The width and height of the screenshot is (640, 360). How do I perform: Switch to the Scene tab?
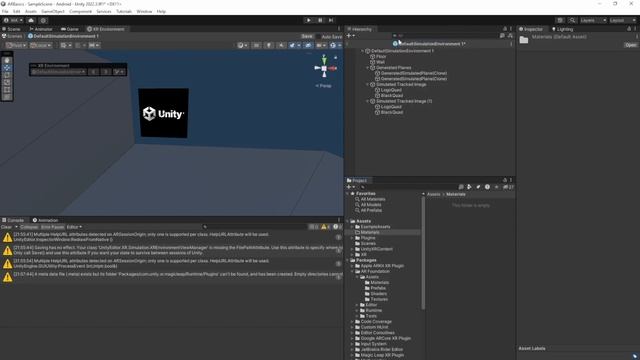pos(11,29)
